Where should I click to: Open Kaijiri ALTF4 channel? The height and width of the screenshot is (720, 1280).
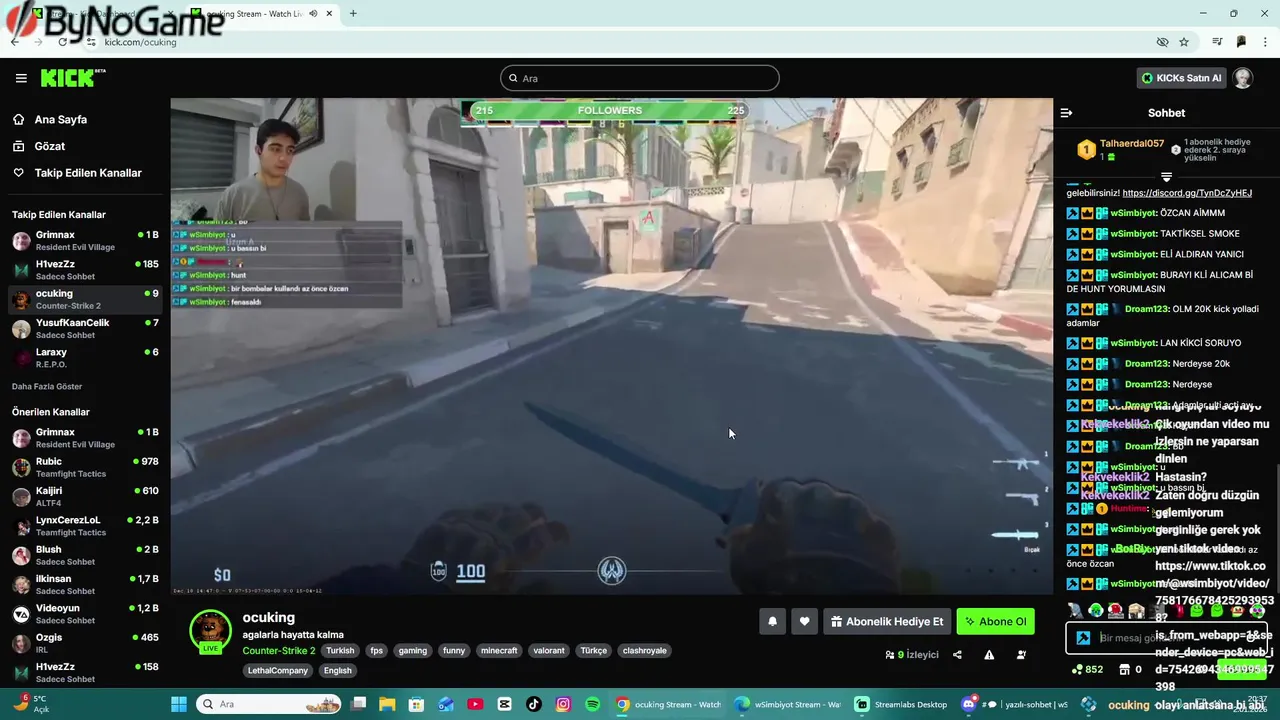[x=85, y=496]
